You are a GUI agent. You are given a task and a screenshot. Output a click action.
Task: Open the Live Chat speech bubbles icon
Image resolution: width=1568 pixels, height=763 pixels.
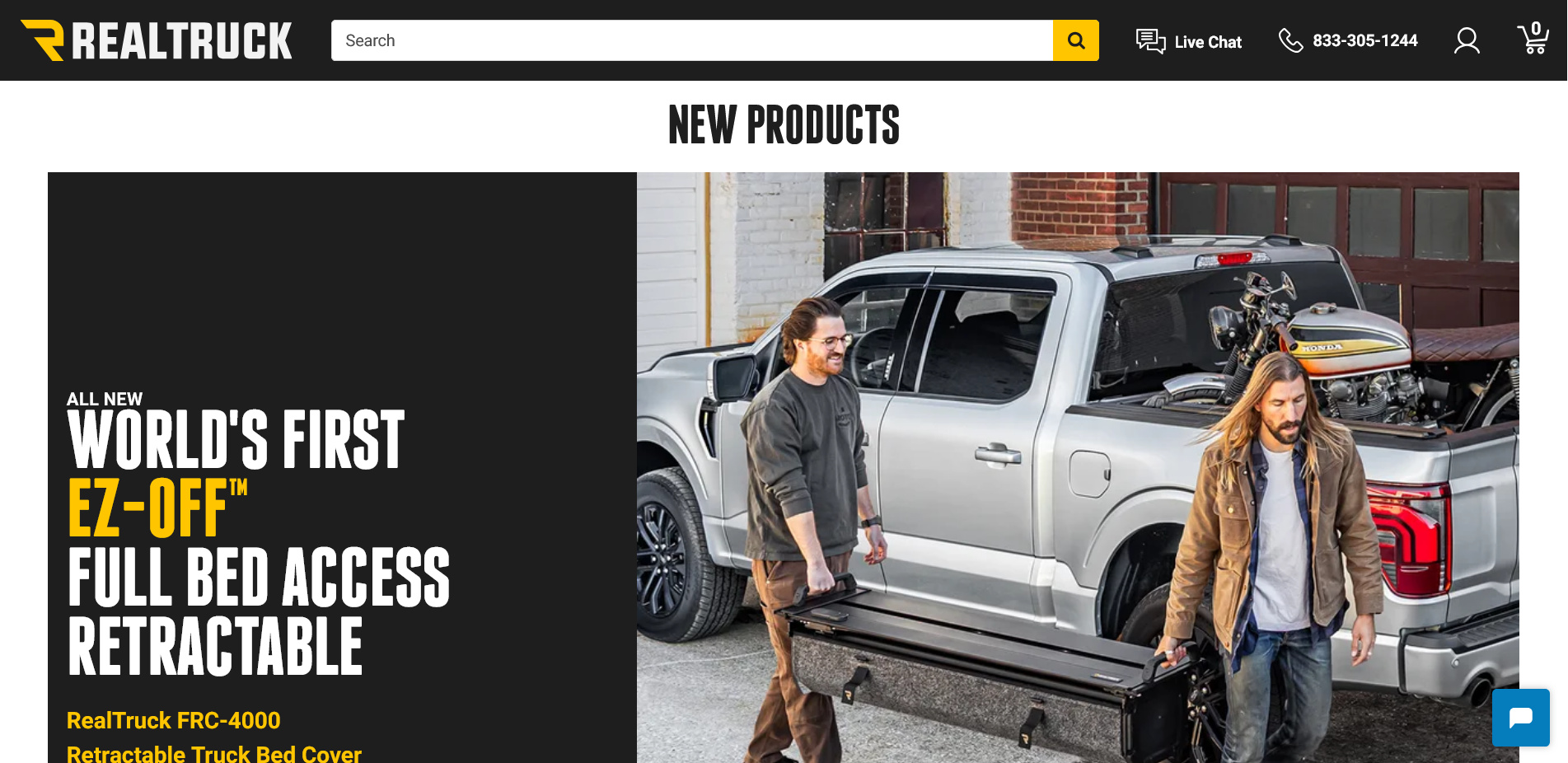[x=1150, y=41]
